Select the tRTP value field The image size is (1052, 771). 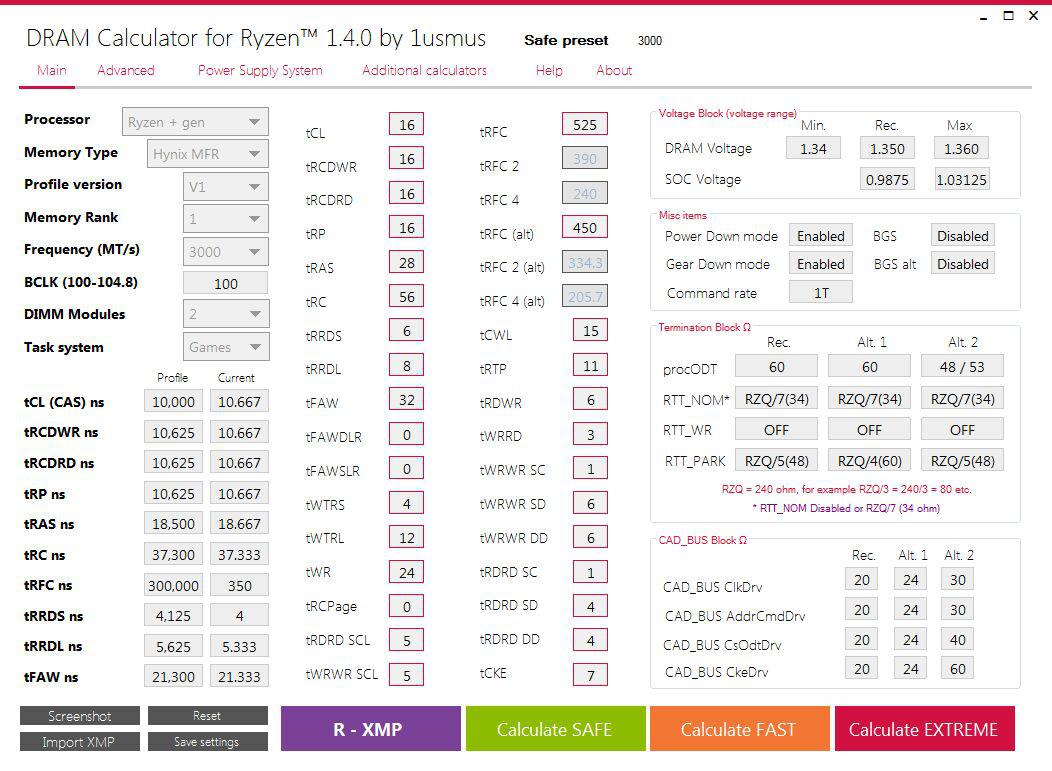[590, 366]
